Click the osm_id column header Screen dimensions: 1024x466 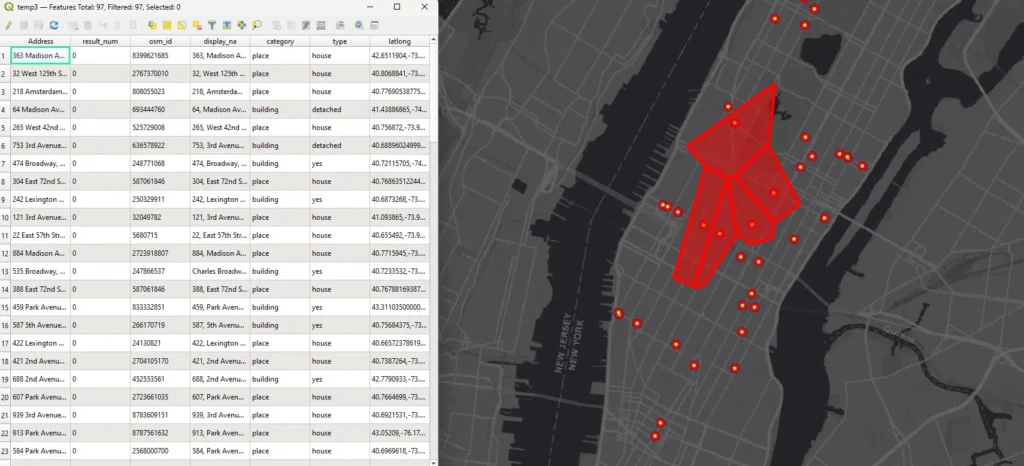160,41
